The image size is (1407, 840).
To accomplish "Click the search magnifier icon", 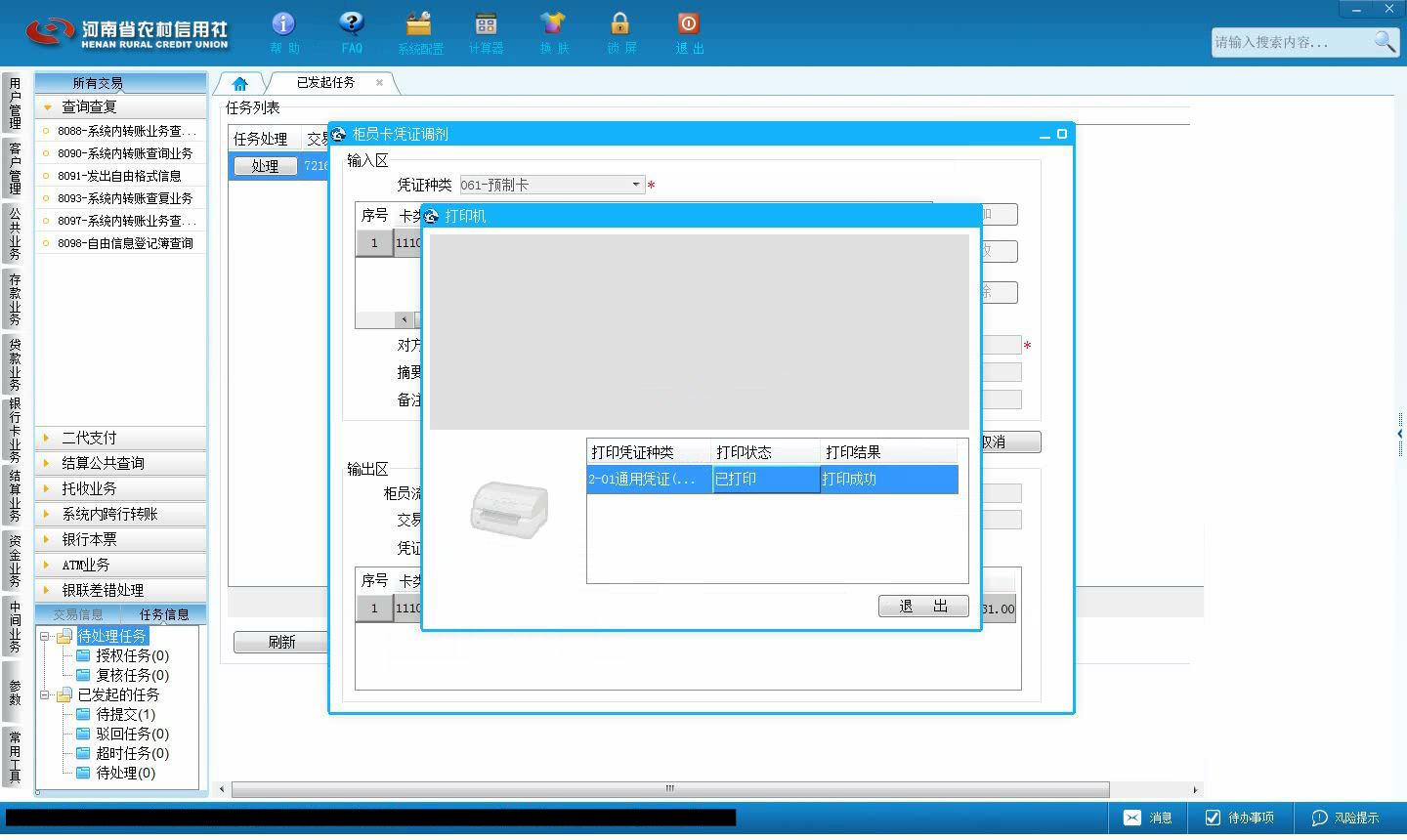I will click(x=1385, y=41).
